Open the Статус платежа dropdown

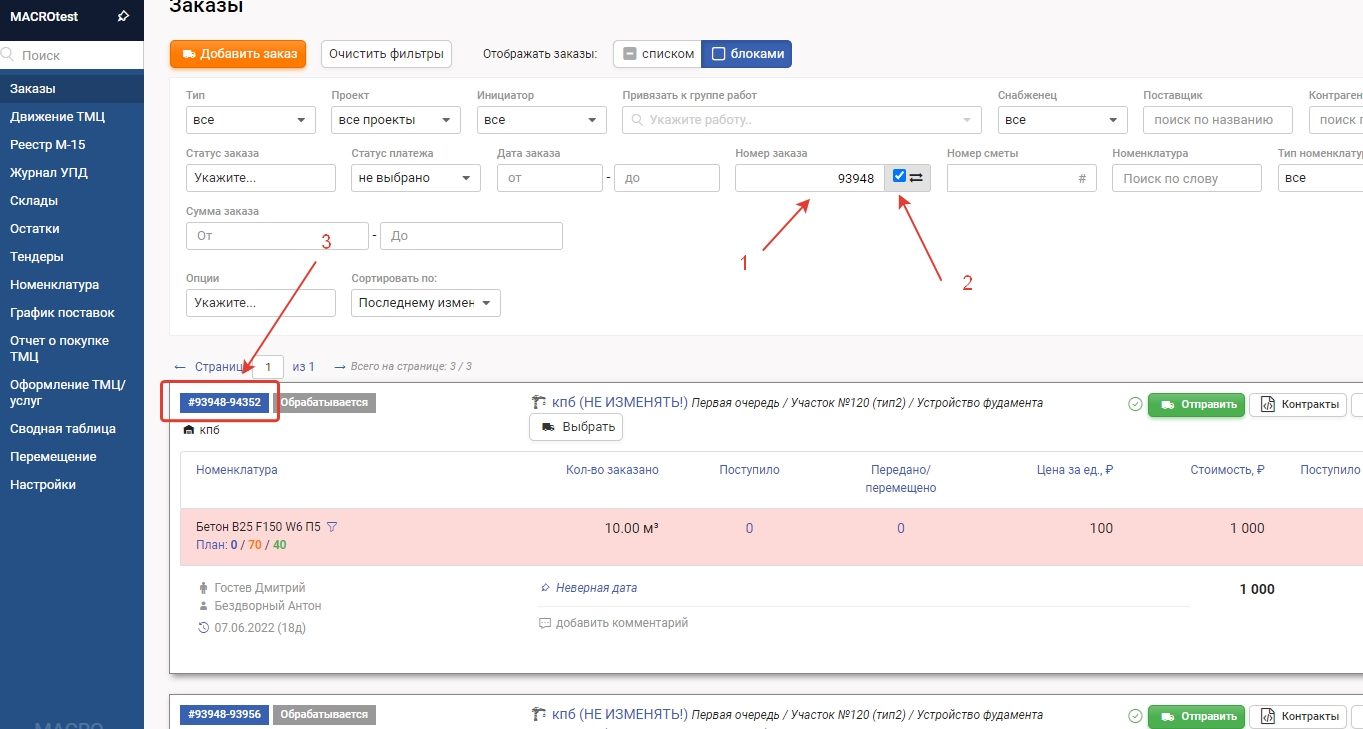point(415,178)
